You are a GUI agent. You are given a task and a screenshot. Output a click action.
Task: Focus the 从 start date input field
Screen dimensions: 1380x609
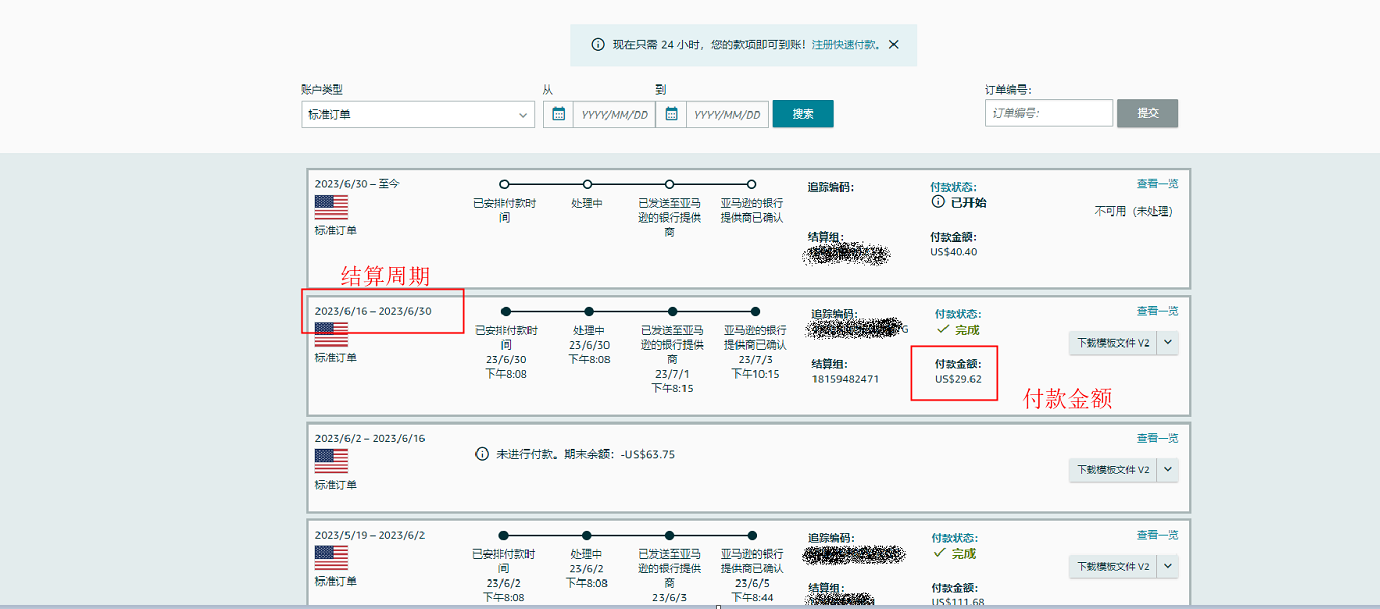tap(614, 115)
